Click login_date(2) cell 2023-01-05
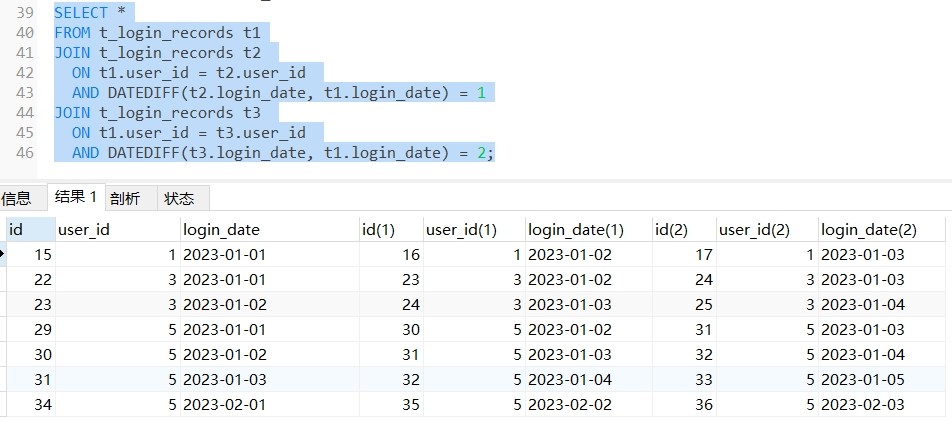Screen dimensions: 952x422 pos(882,379)
